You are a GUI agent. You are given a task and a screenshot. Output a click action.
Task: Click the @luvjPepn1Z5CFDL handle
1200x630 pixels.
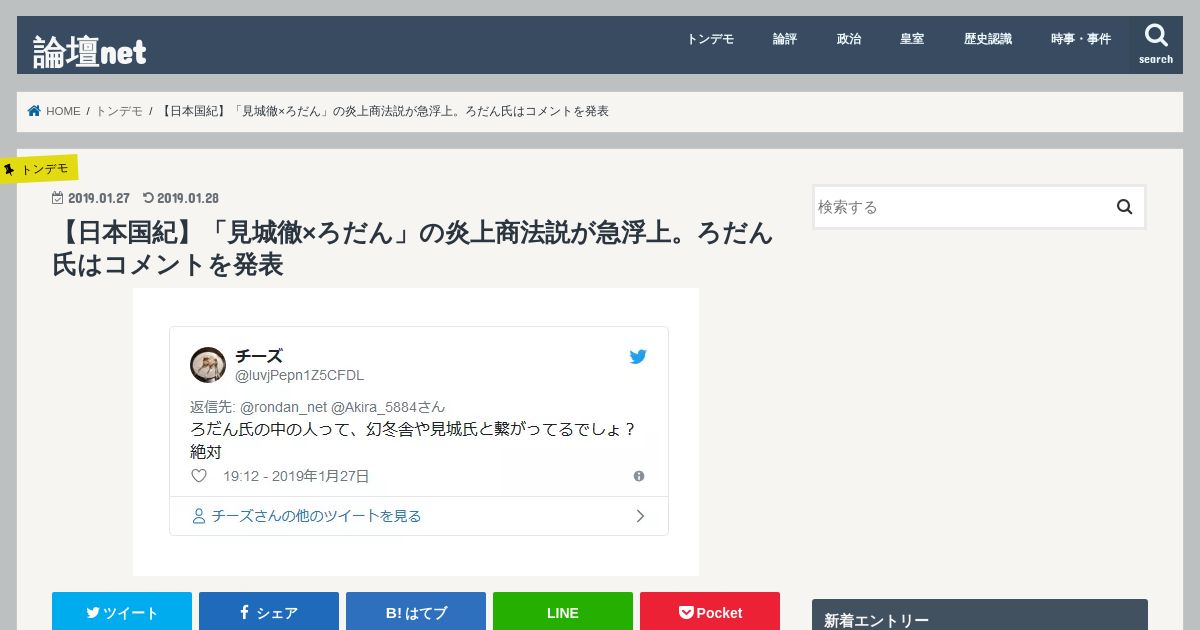point(300,376)
